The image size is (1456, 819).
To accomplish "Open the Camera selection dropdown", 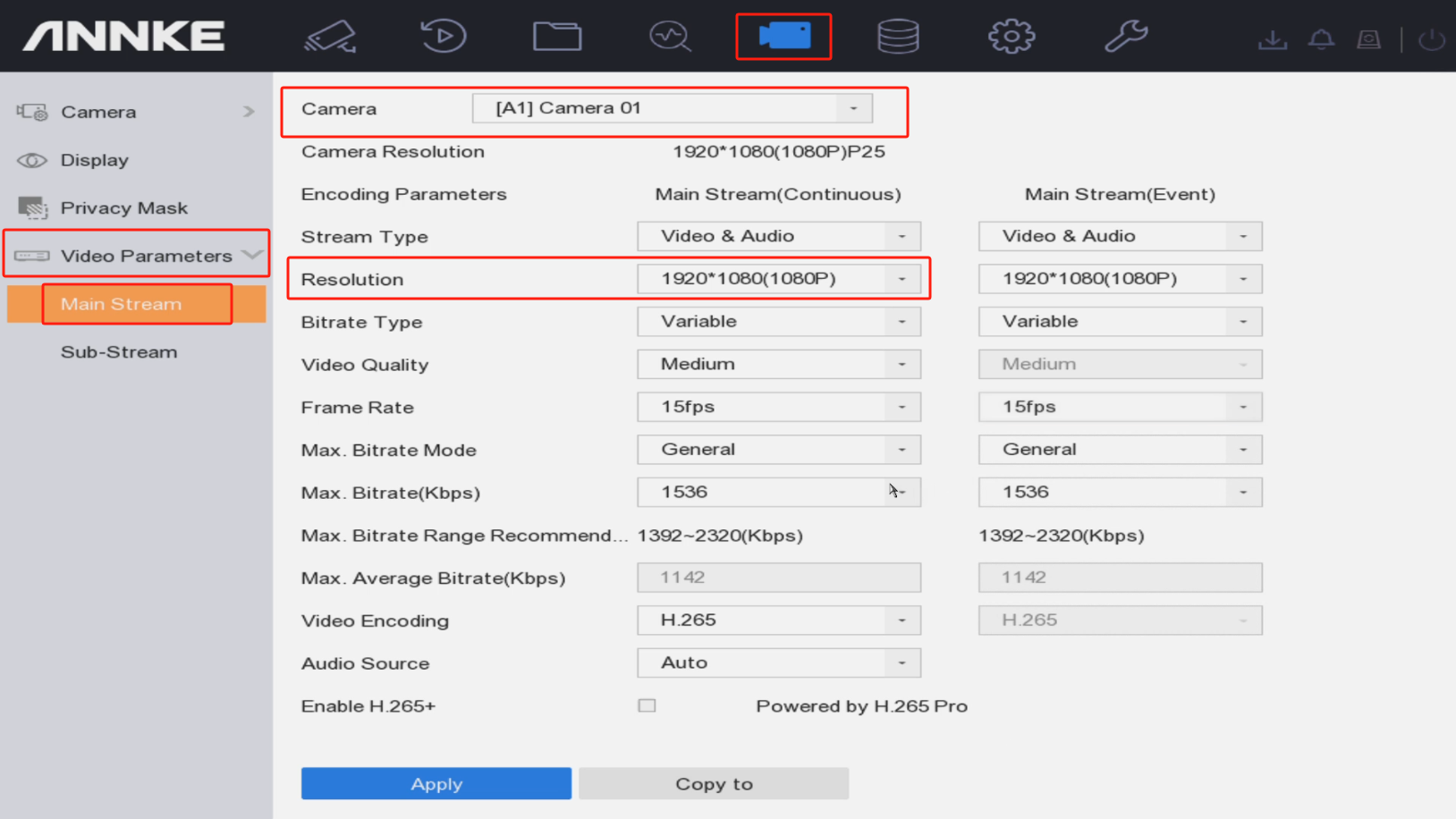I will pyautogui.click(x=672, y=108).
